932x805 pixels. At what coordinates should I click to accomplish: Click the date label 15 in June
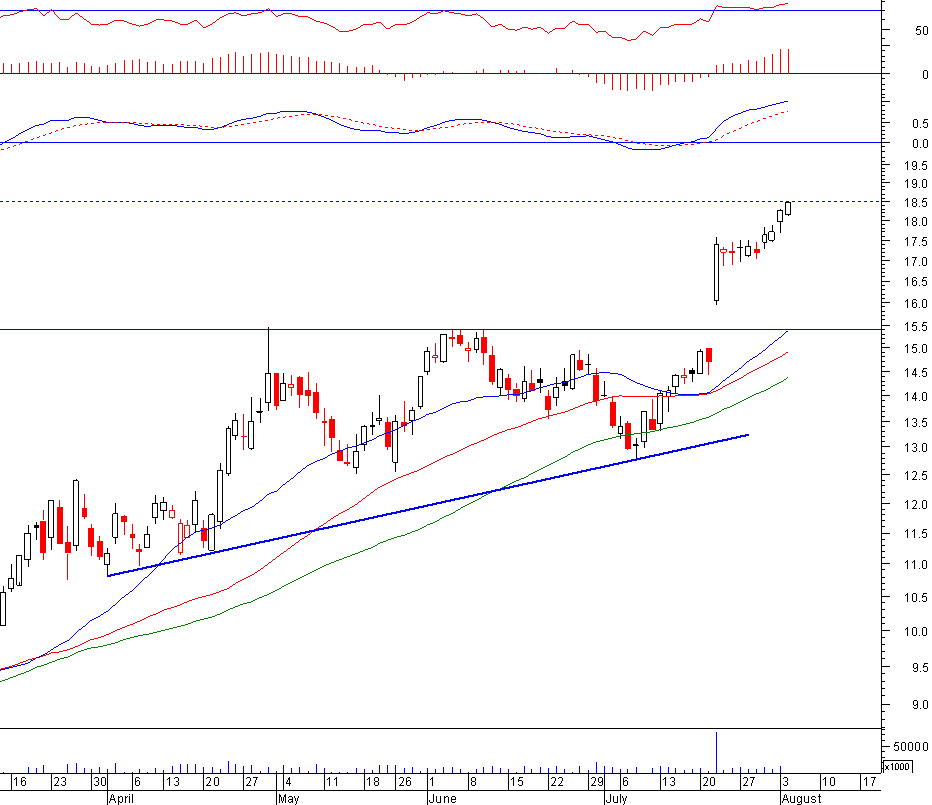coord(517,782)
